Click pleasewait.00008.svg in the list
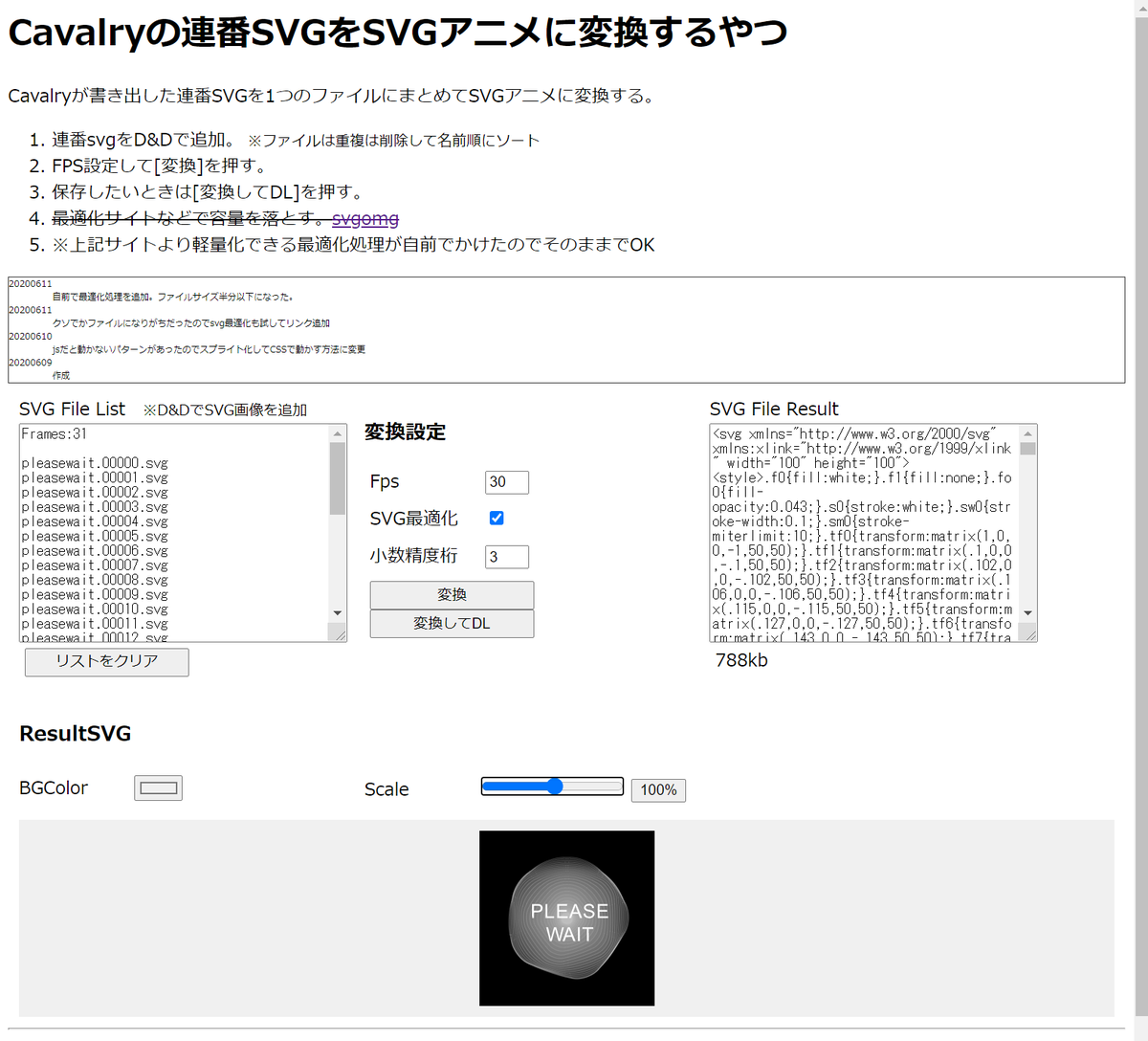Image resolution: width=1148 pixels, height=1041 pixels. tap(95, 580)
